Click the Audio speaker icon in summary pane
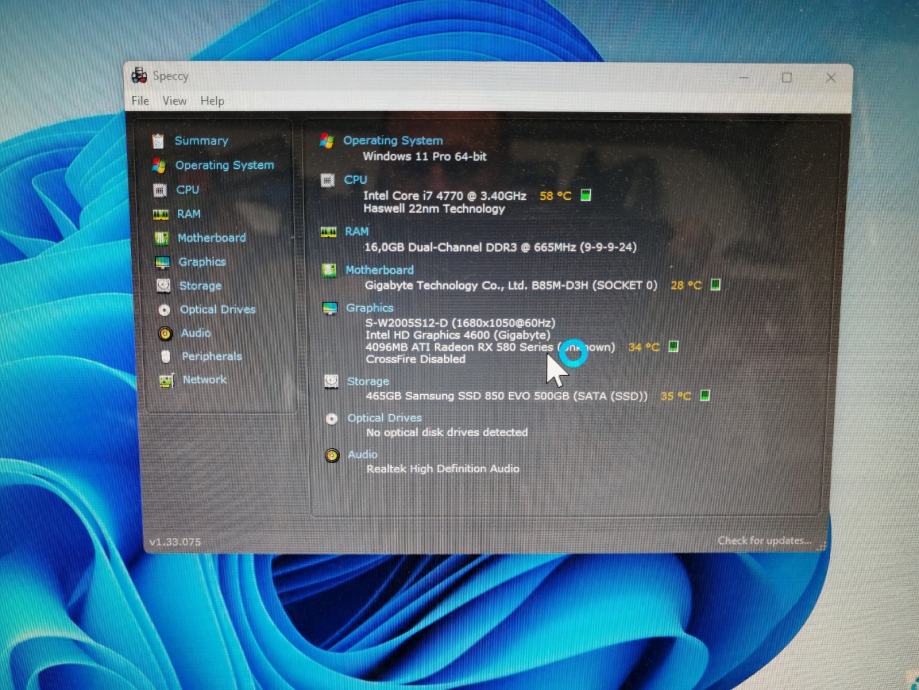Image resolution: width=919 pixels, height=690 pixels. pos(332,456)
